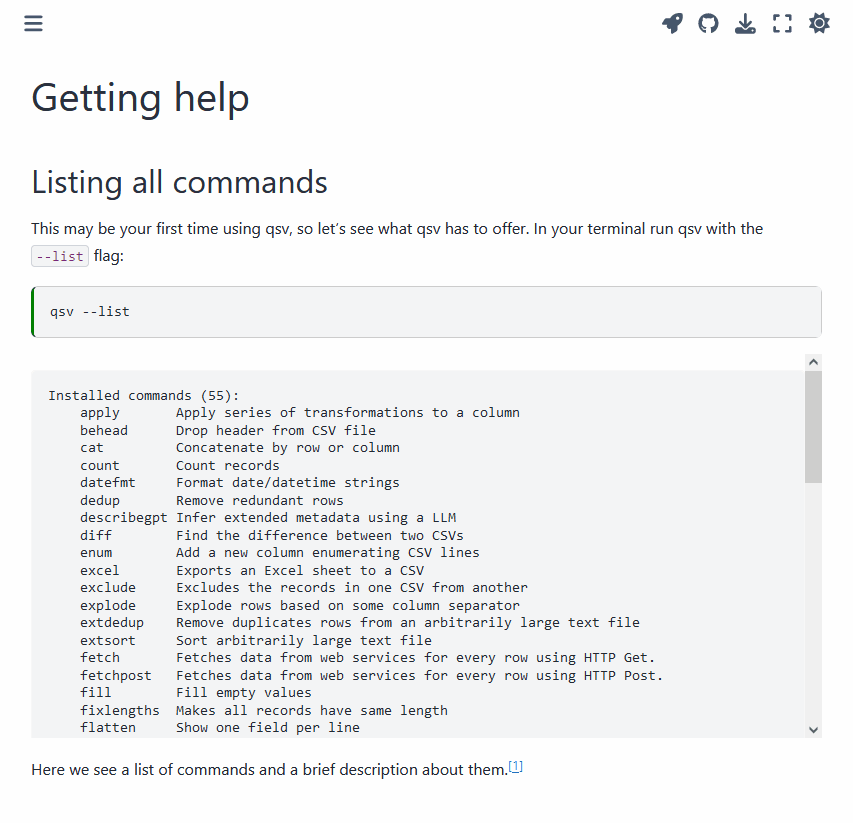Screen dimensions: 853x823
Task: Click the output scrollbar up arrow
Action: [x=813, y=362]
